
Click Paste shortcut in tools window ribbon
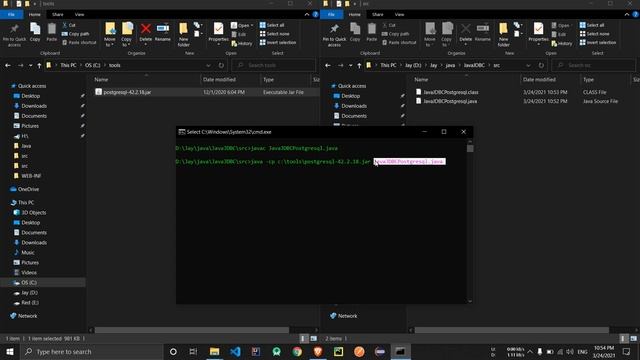click(79, 42)
